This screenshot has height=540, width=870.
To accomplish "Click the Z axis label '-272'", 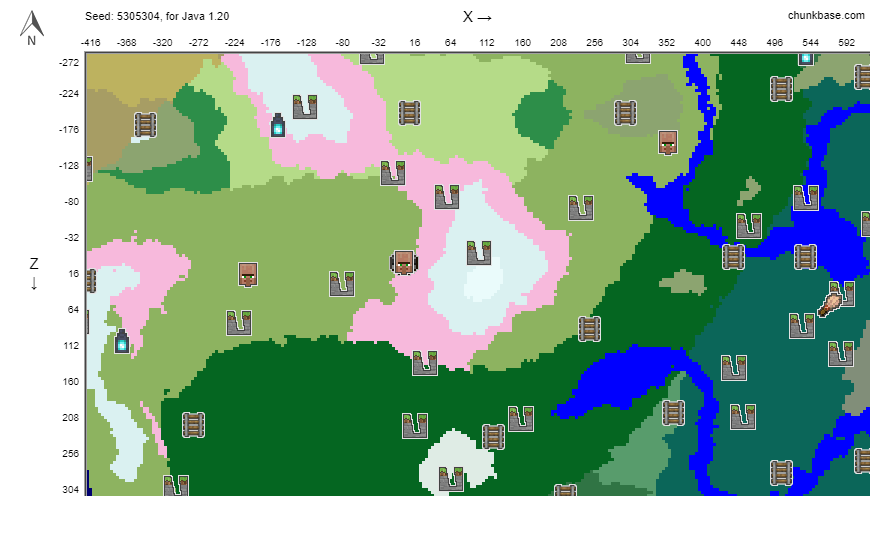I will tap(69, 63).
